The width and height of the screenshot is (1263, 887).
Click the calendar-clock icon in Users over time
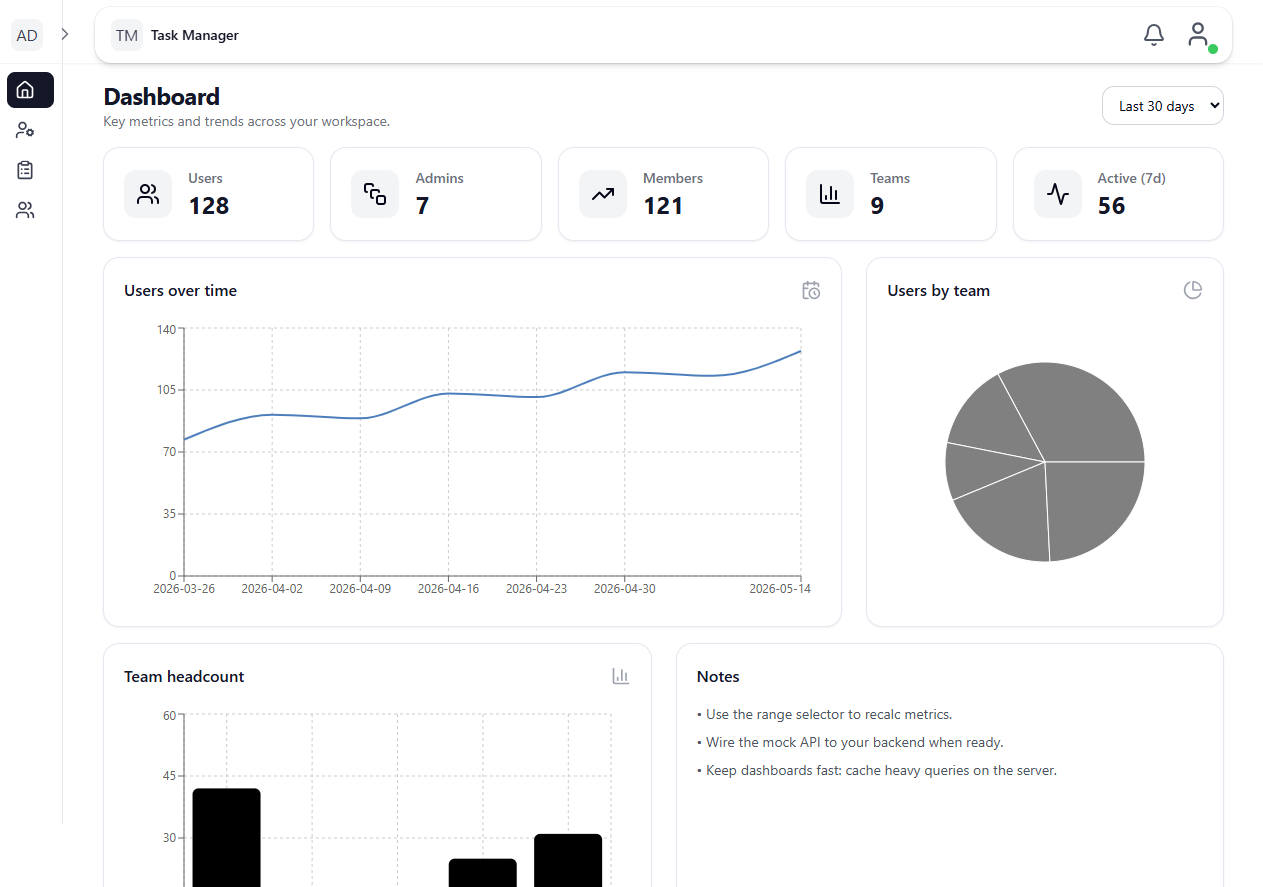point(811,291)
